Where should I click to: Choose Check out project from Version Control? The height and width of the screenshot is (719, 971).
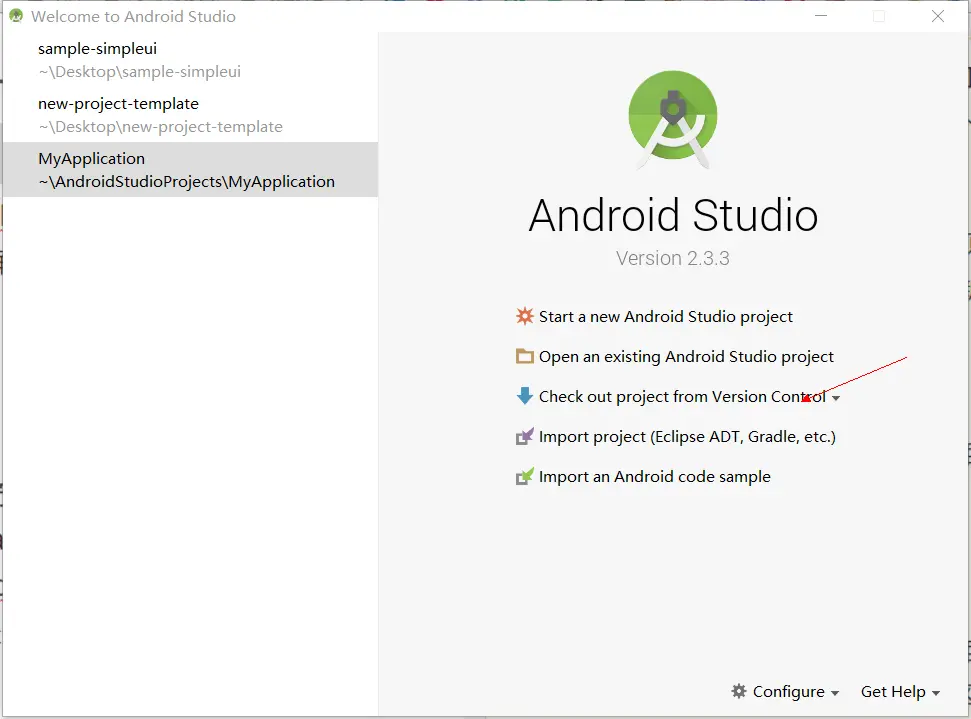pos(682,396)
